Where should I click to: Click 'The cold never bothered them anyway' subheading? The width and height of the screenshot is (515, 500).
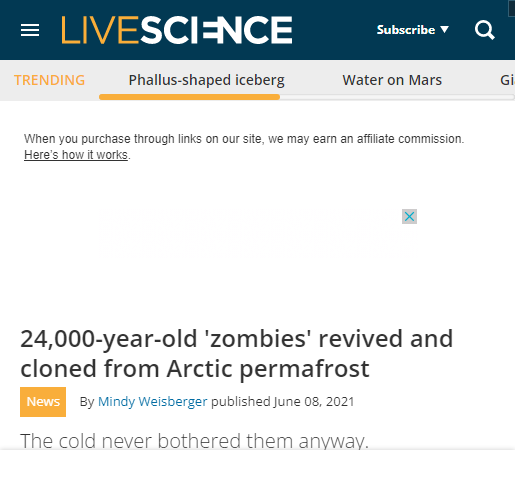point(194,441)
